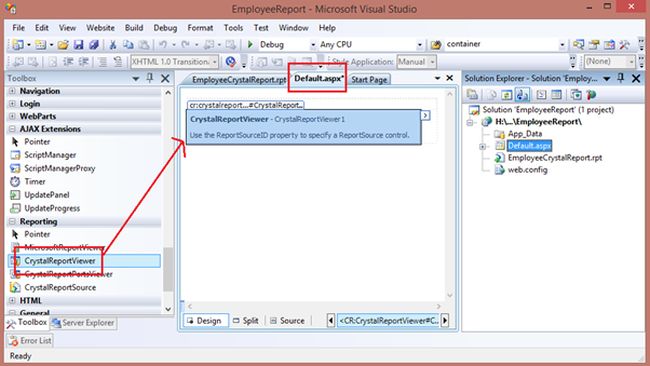Click ASP.NET Configuration icon in Solution Explorer
This screenshot has width=650, height=366.
coord(591,95)
